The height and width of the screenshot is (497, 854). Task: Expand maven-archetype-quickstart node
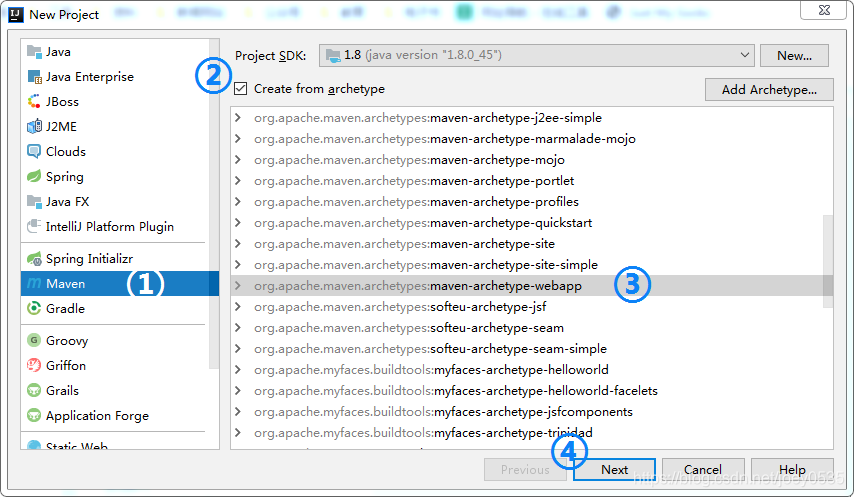(x=237, y=223)
